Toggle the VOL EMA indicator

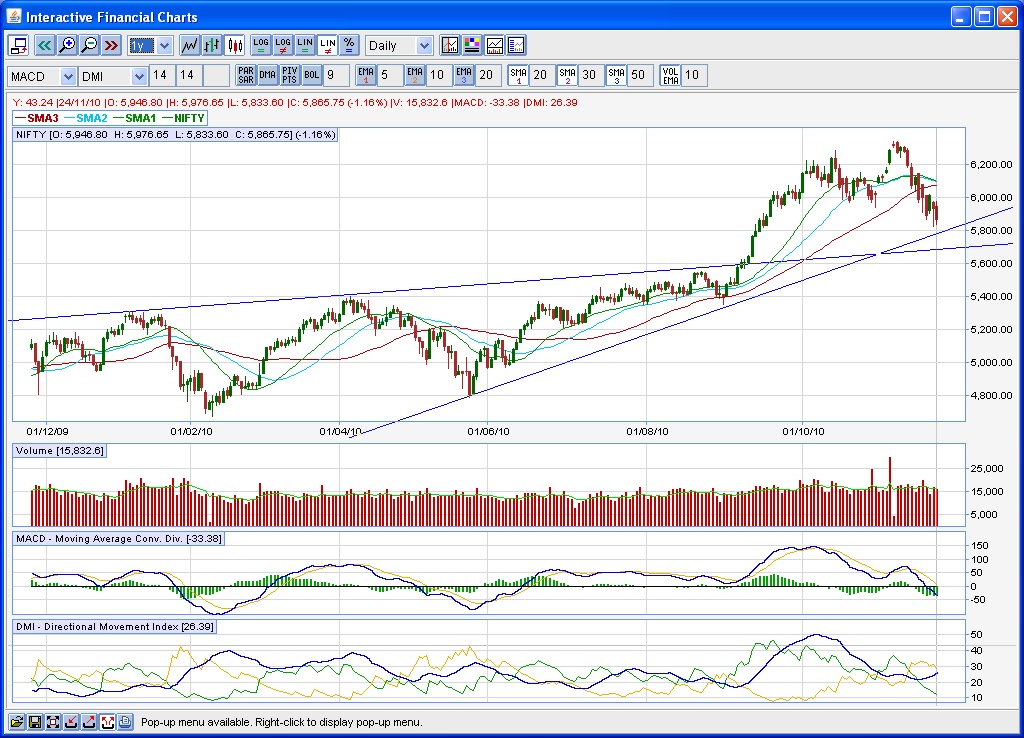(x=670, y=75)
